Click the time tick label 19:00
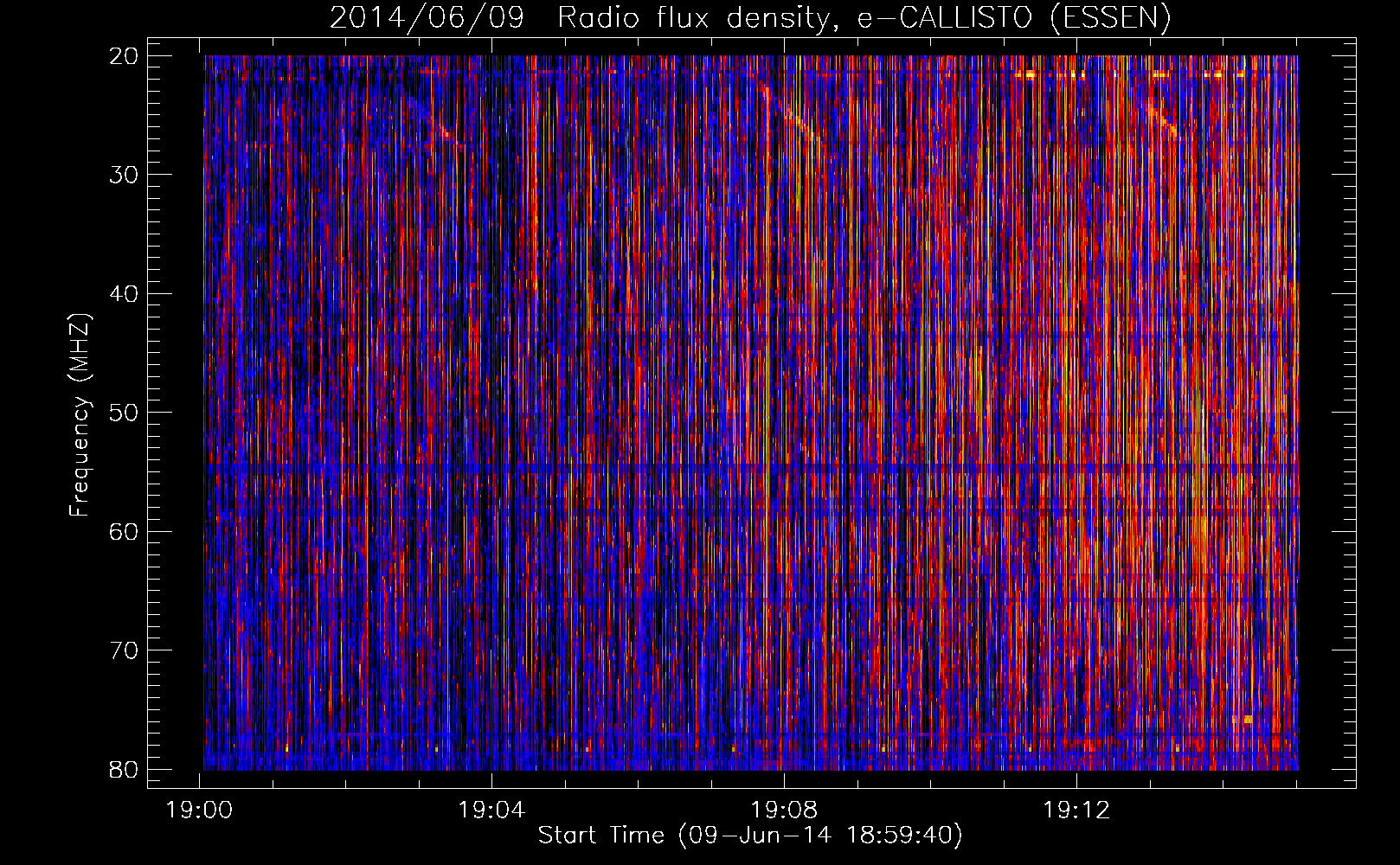This screenshot has height=865, width=1400. click(x=200, y=811)
